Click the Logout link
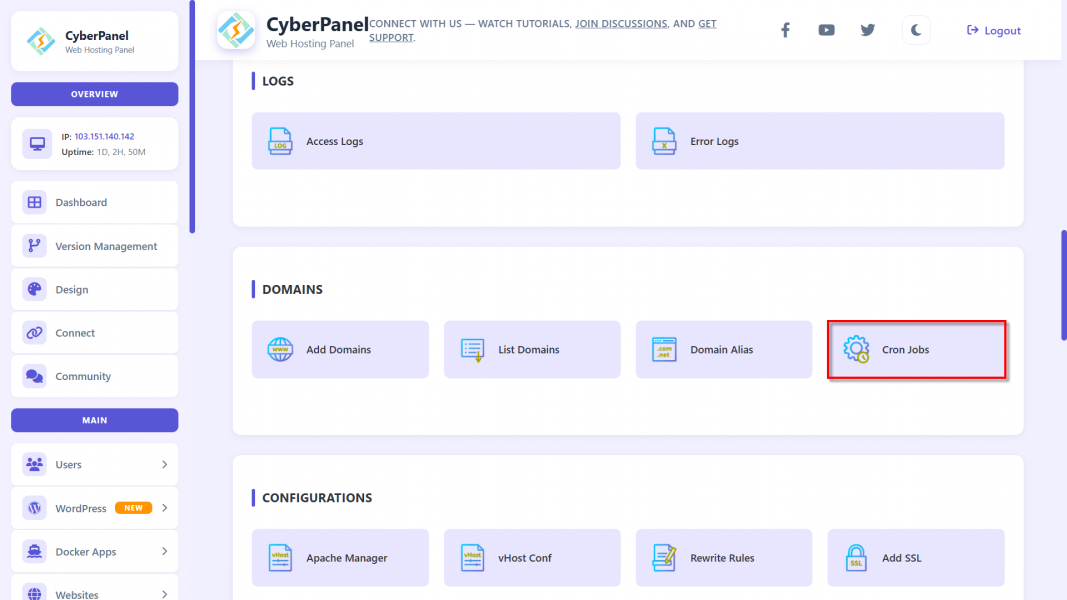1067x600 pixels. [x=994, y=30]
